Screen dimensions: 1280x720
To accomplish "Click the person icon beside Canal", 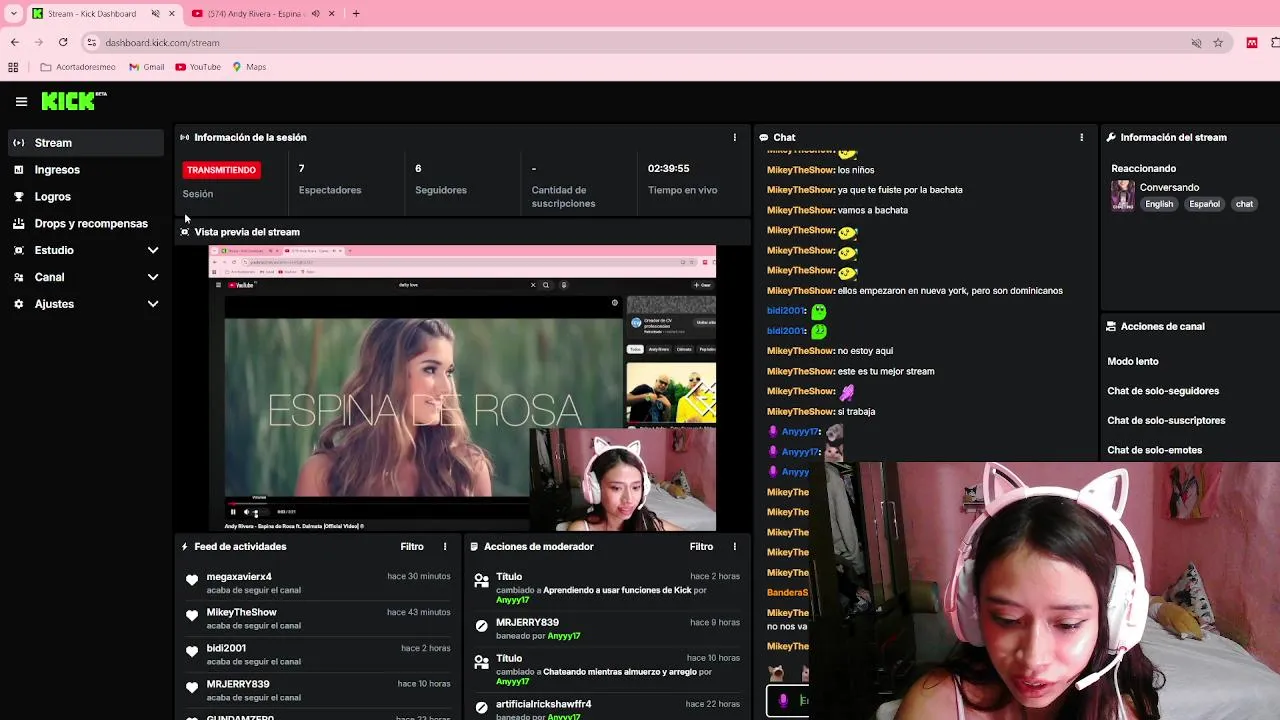I will (18, 277).
